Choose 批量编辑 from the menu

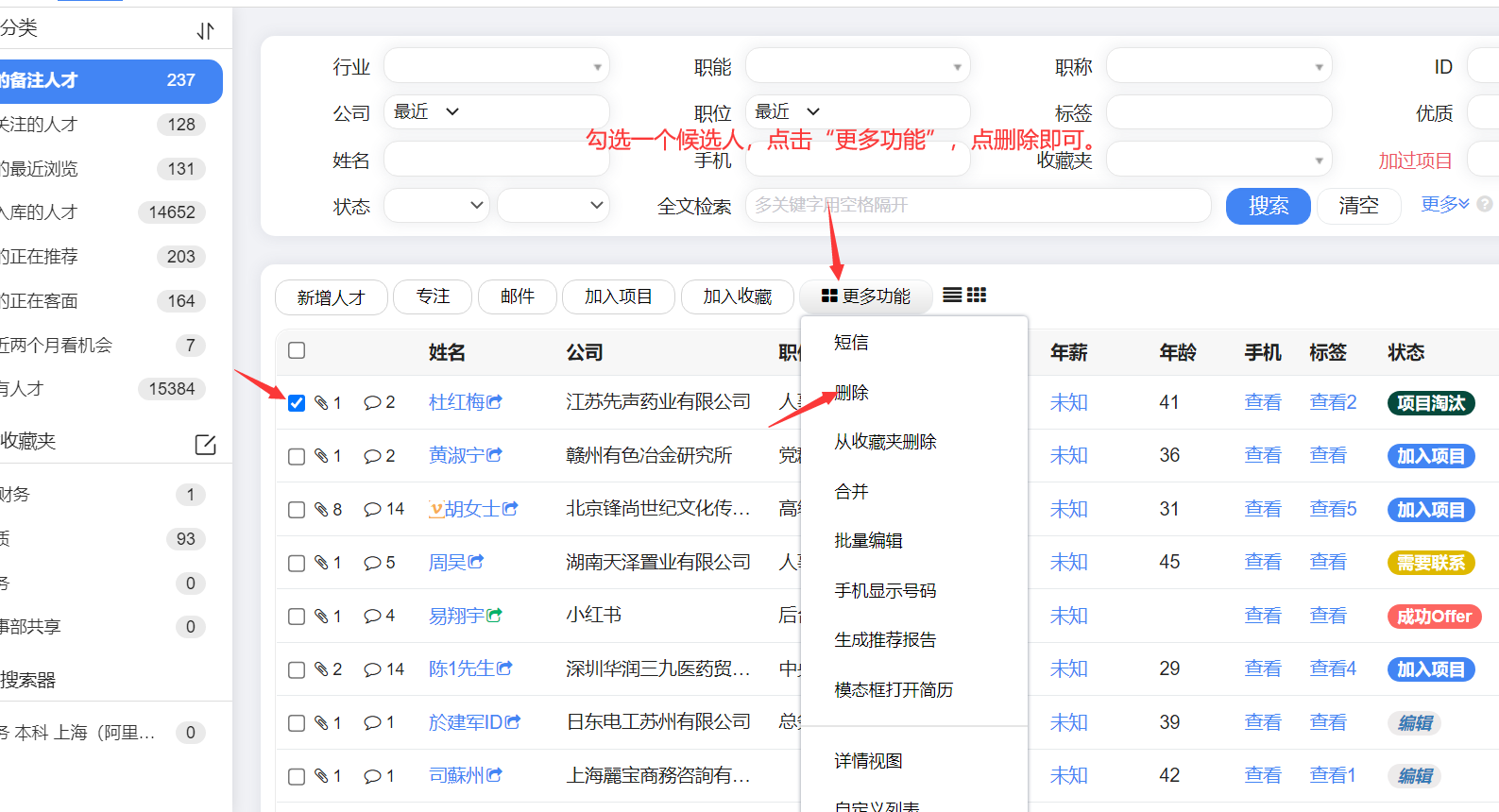868,541
